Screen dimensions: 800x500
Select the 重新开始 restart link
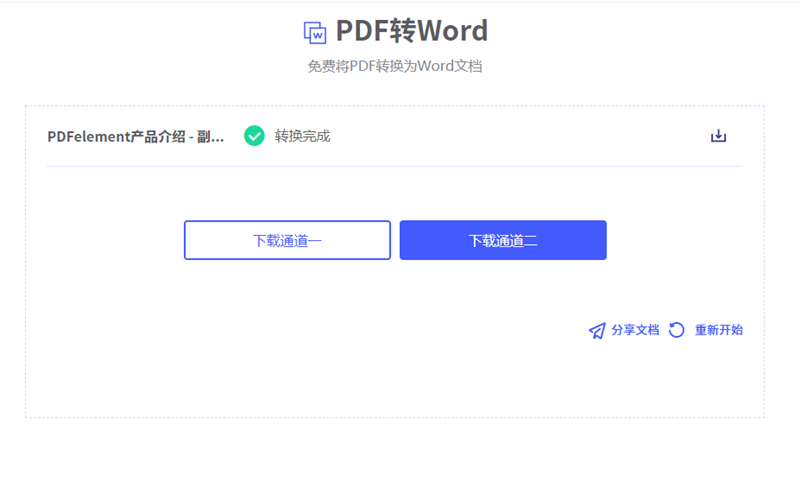point(718,330)
